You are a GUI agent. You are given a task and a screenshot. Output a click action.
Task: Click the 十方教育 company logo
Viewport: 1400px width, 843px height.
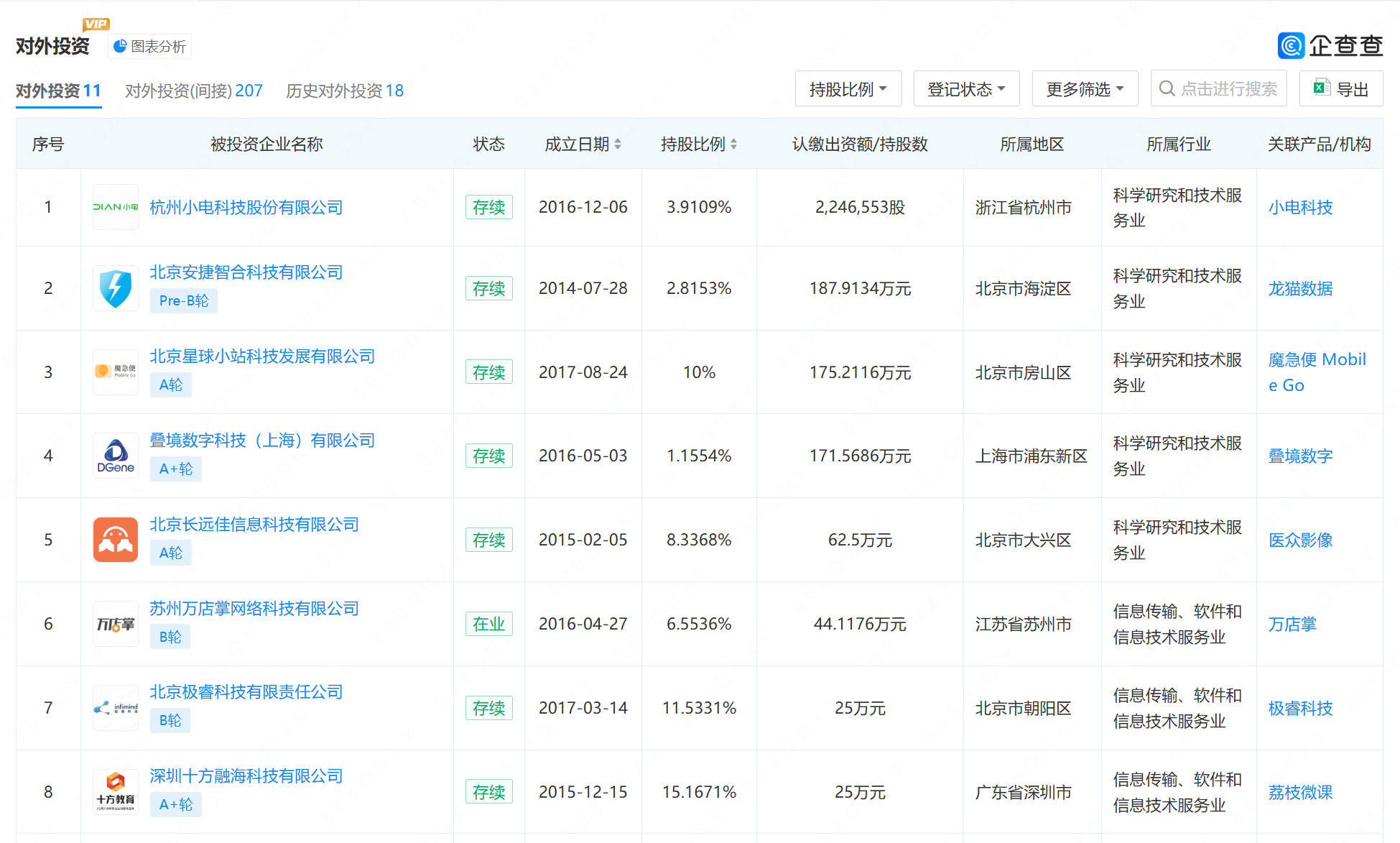coord(115,792)
